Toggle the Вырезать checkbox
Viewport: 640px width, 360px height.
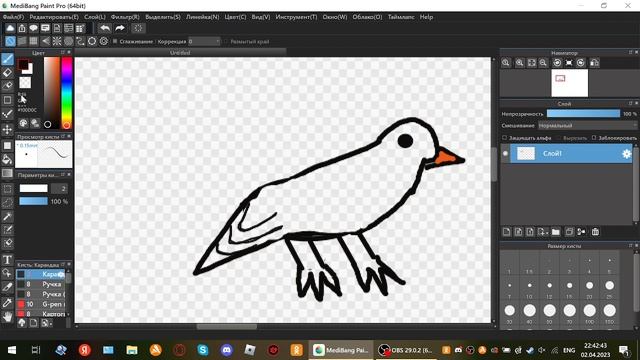(558, 138)
